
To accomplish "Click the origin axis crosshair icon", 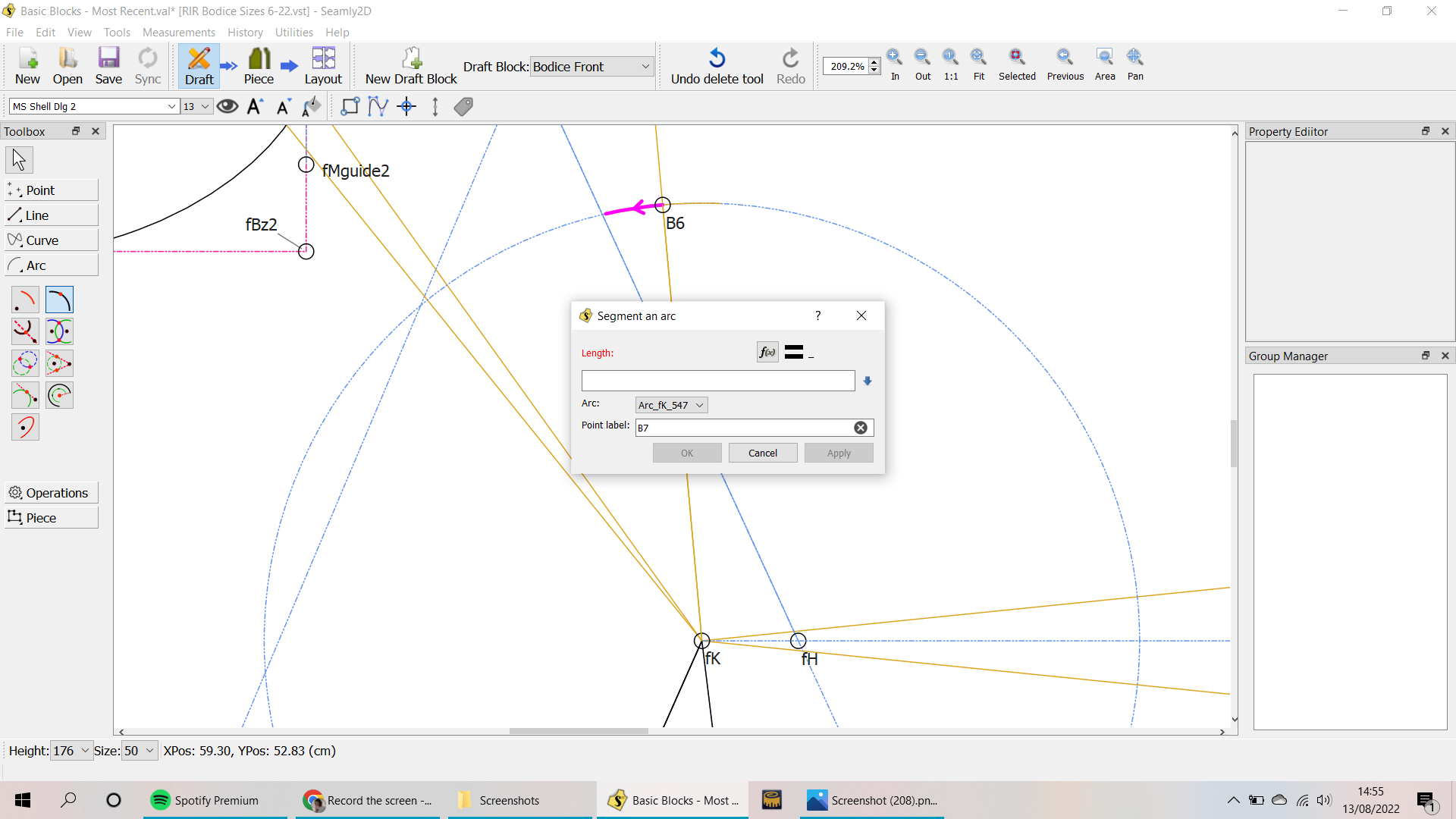I will (x=406, y=107).
